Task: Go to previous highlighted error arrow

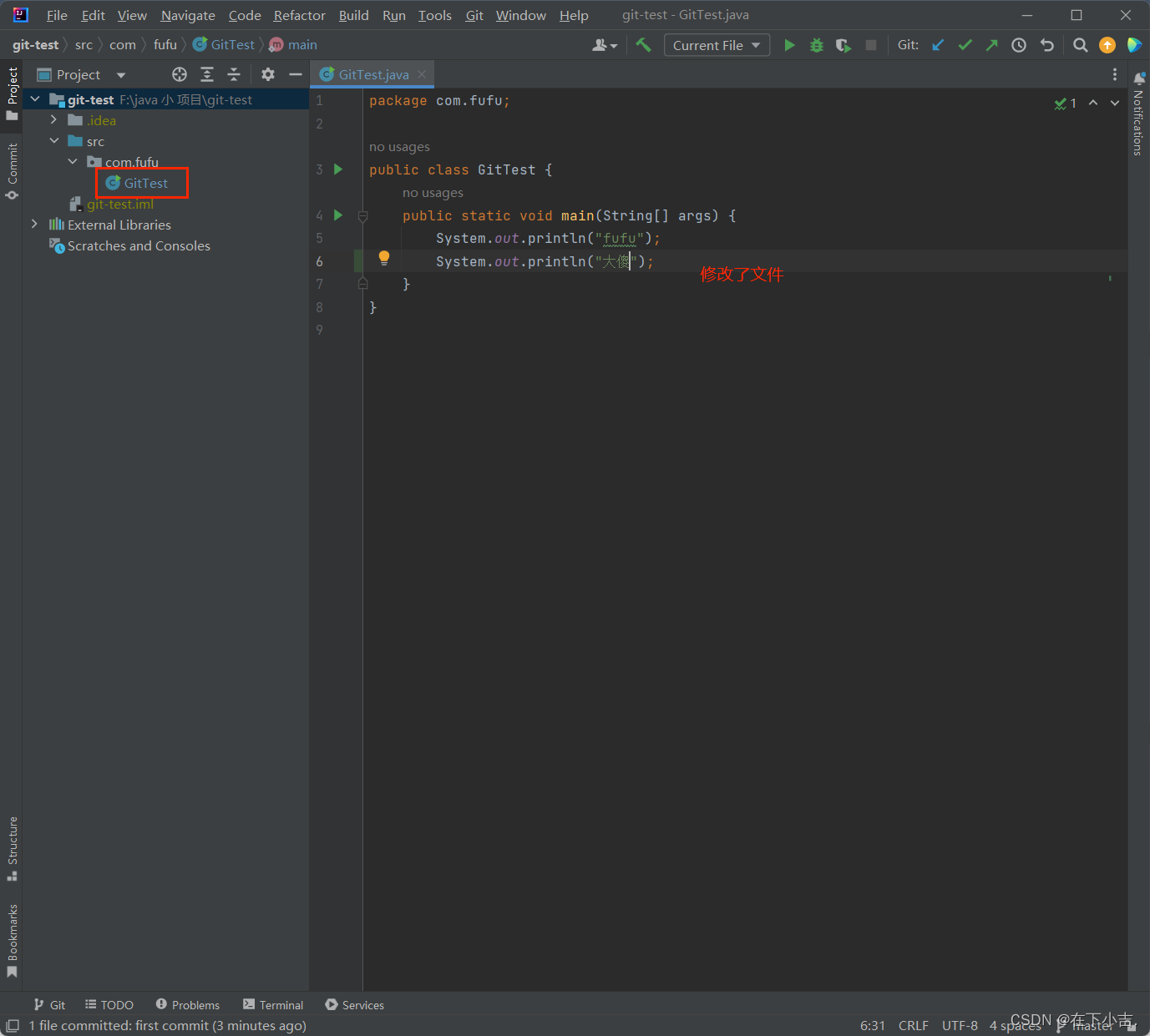Action: [x=1093, y=103]
